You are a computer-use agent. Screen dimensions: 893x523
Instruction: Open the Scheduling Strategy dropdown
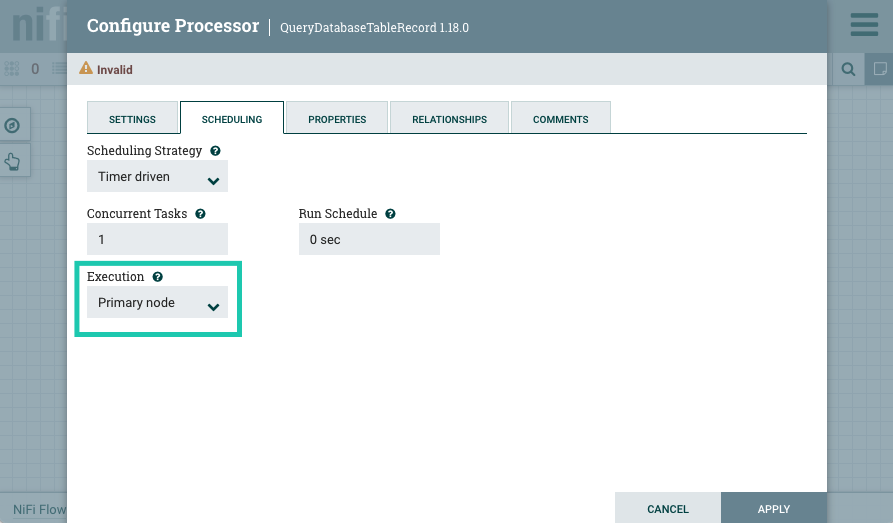pos(157,177)
